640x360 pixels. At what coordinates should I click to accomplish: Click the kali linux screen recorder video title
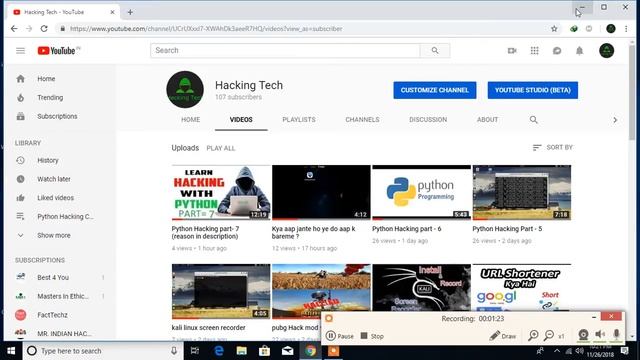point(209,328)
